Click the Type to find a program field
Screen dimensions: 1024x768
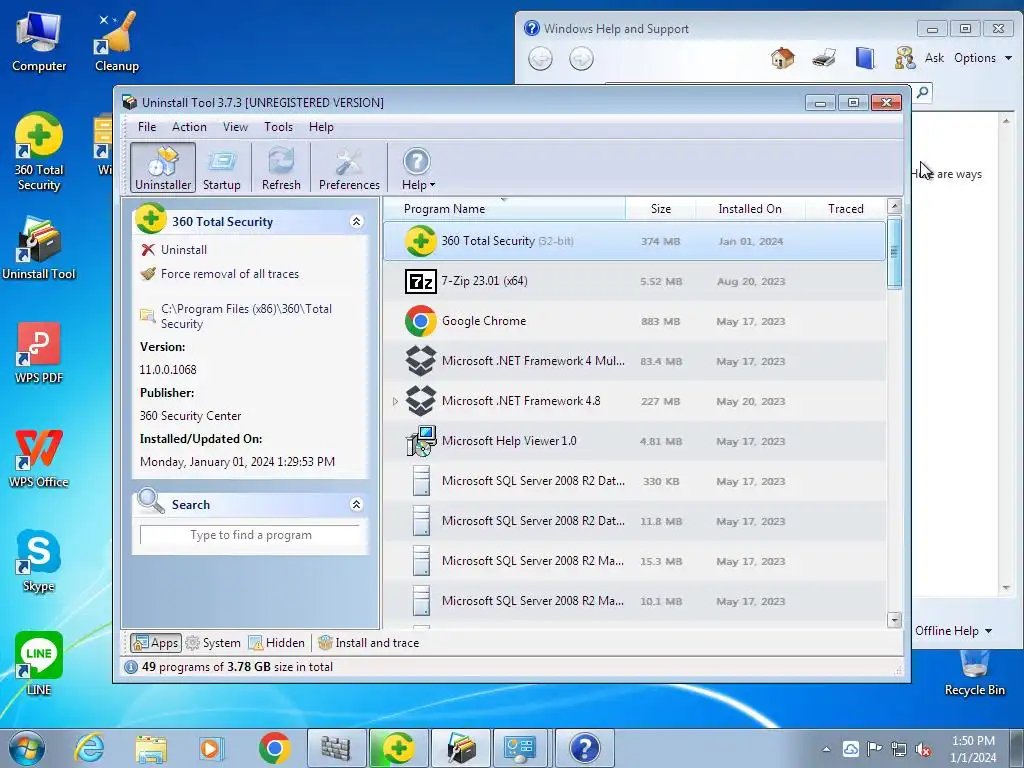click(250, 535)
